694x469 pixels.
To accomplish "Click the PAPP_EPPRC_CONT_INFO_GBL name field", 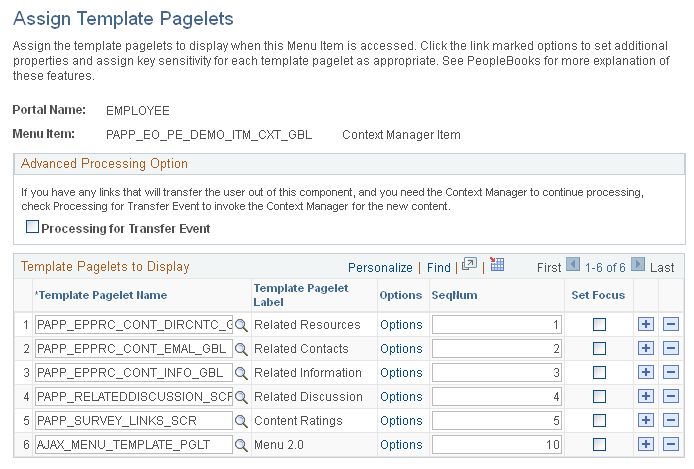I will [x=134, y=373].
